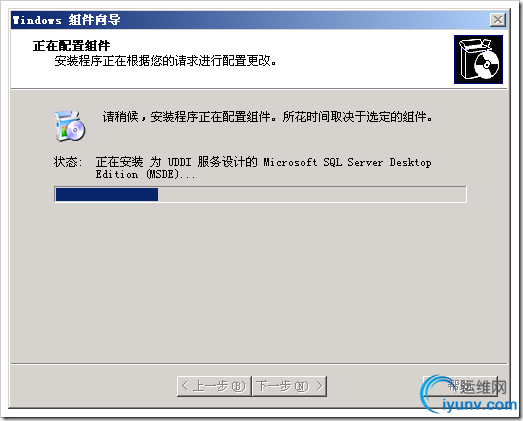Viewport: 523px width, 421px height.
Task: Close the Windows 组件向导 dialog
Action: point(498,20)
